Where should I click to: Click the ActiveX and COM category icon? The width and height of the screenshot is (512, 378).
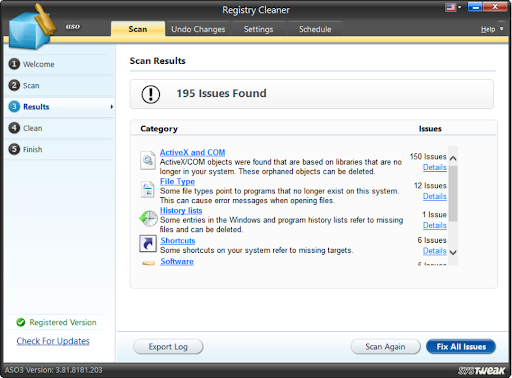pos(148,161)
